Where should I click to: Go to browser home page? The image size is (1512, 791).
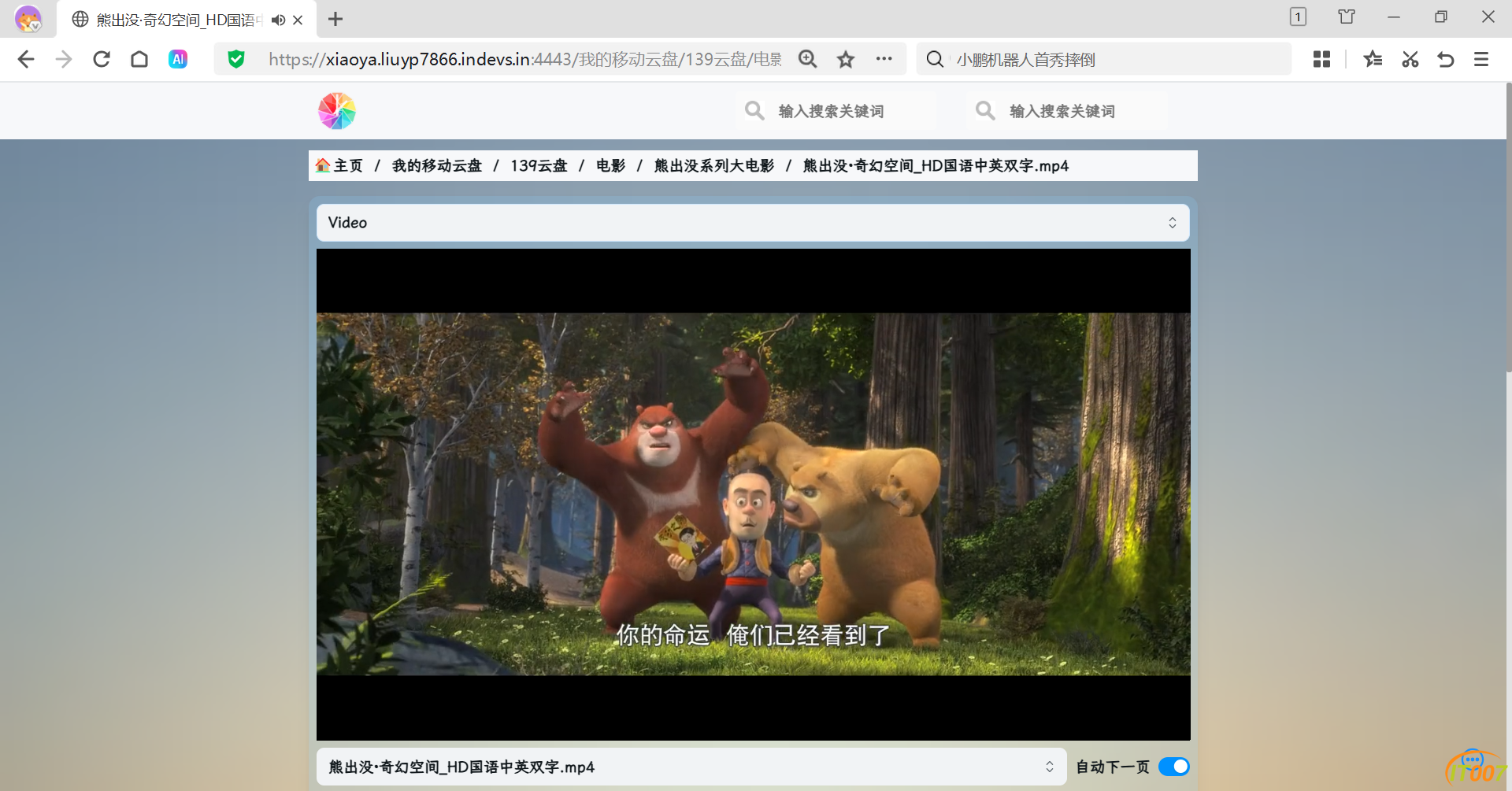click(139, 60)
